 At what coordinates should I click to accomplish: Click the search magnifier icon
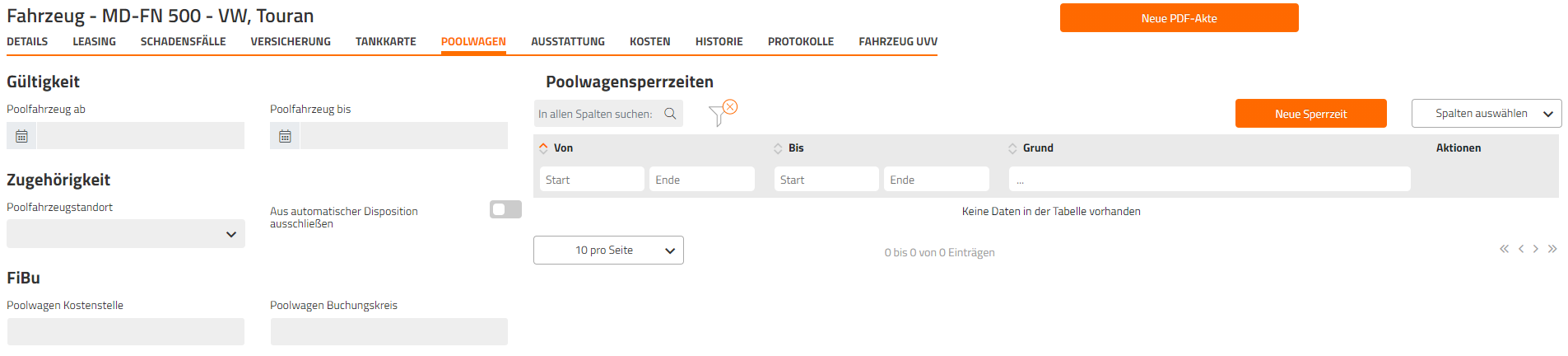pos(670,114)
